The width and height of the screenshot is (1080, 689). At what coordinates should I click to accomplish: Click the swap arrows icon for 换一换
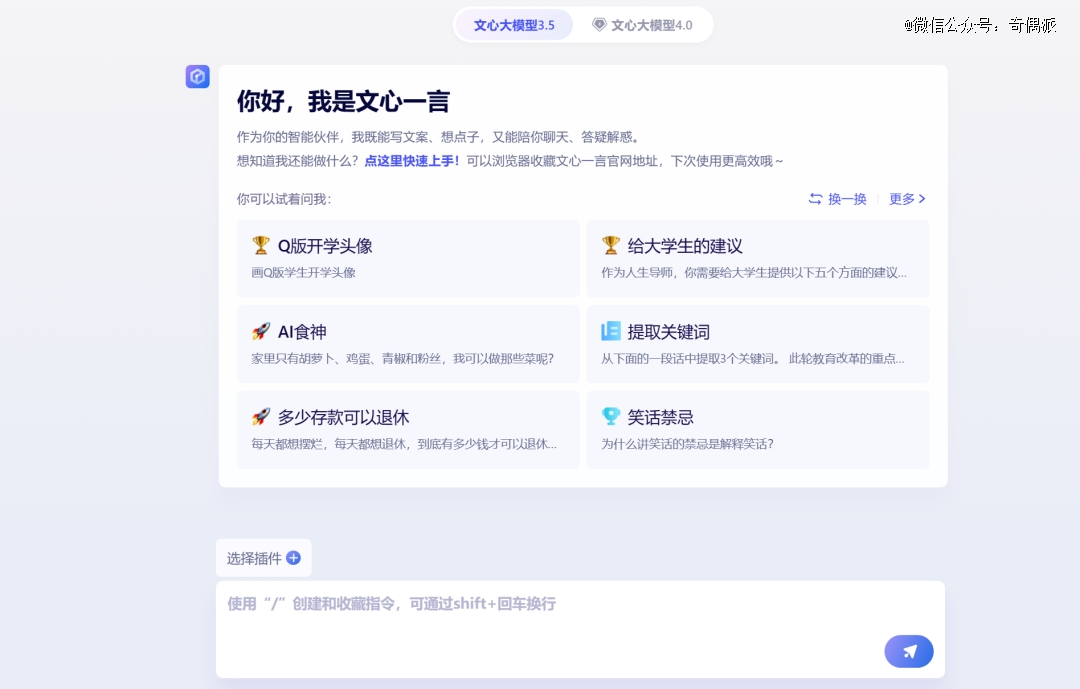click(x=816, y=199)
